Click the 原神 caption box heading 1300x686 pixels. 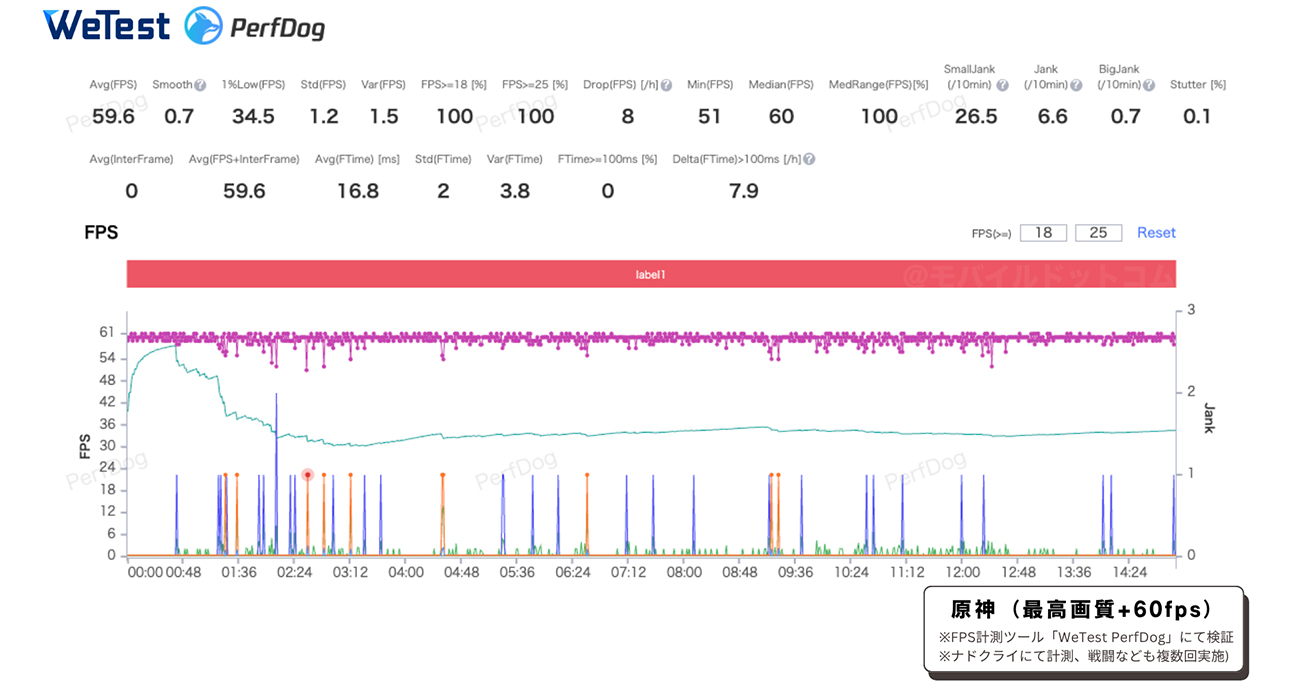[x=1081, y=609]
